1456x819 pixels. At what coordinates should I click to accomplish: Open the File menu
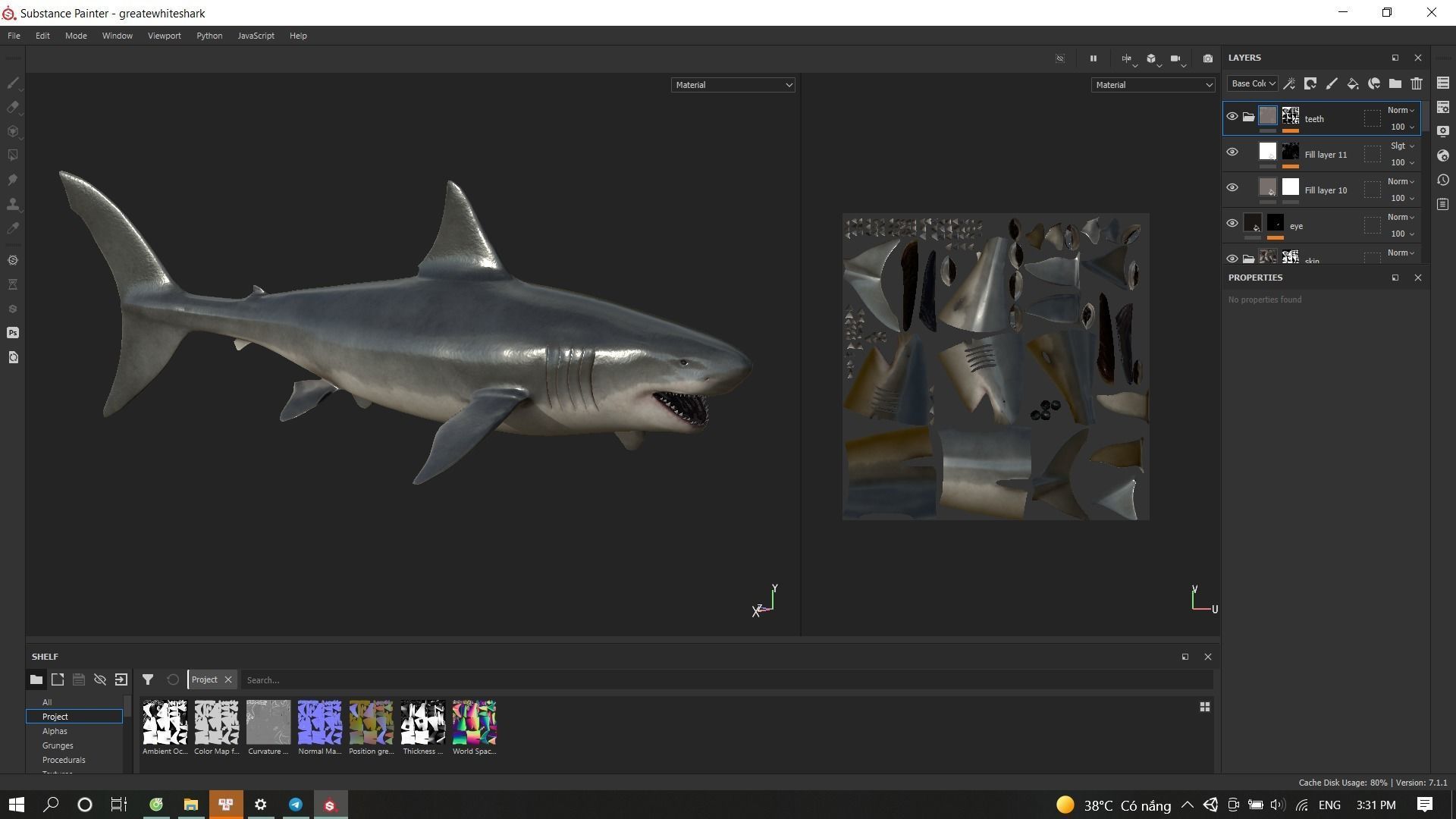pos(14,36)
